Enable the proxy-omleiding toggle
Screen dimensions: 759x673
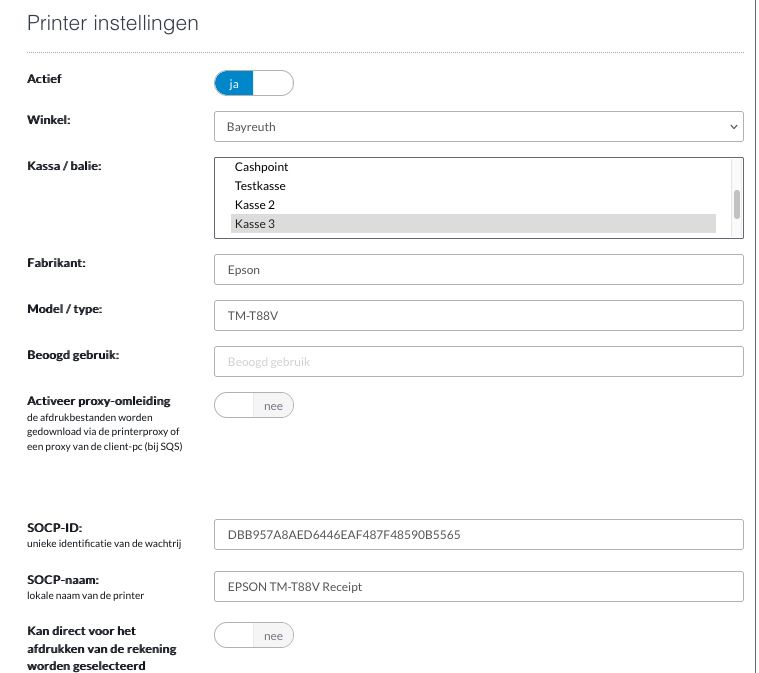point(254,405)
